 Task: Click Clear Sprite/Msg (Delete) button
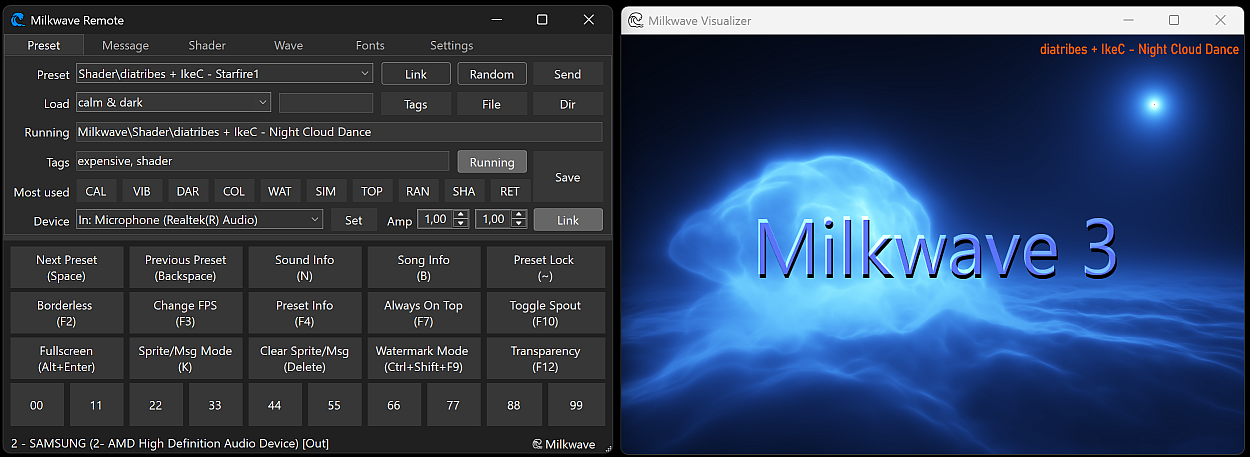tap(305, 359)
